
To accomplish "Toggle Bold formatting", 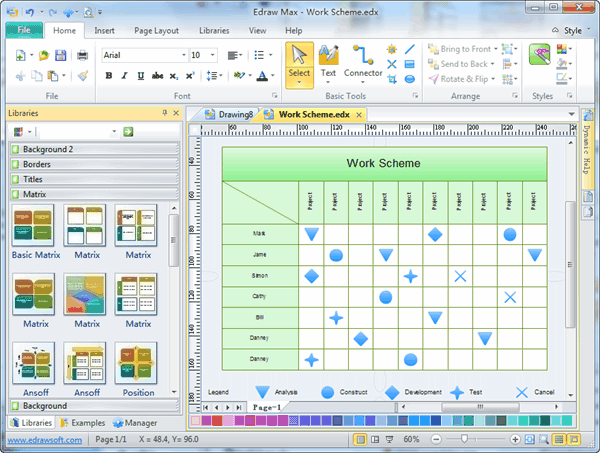I will click(109, 76).
